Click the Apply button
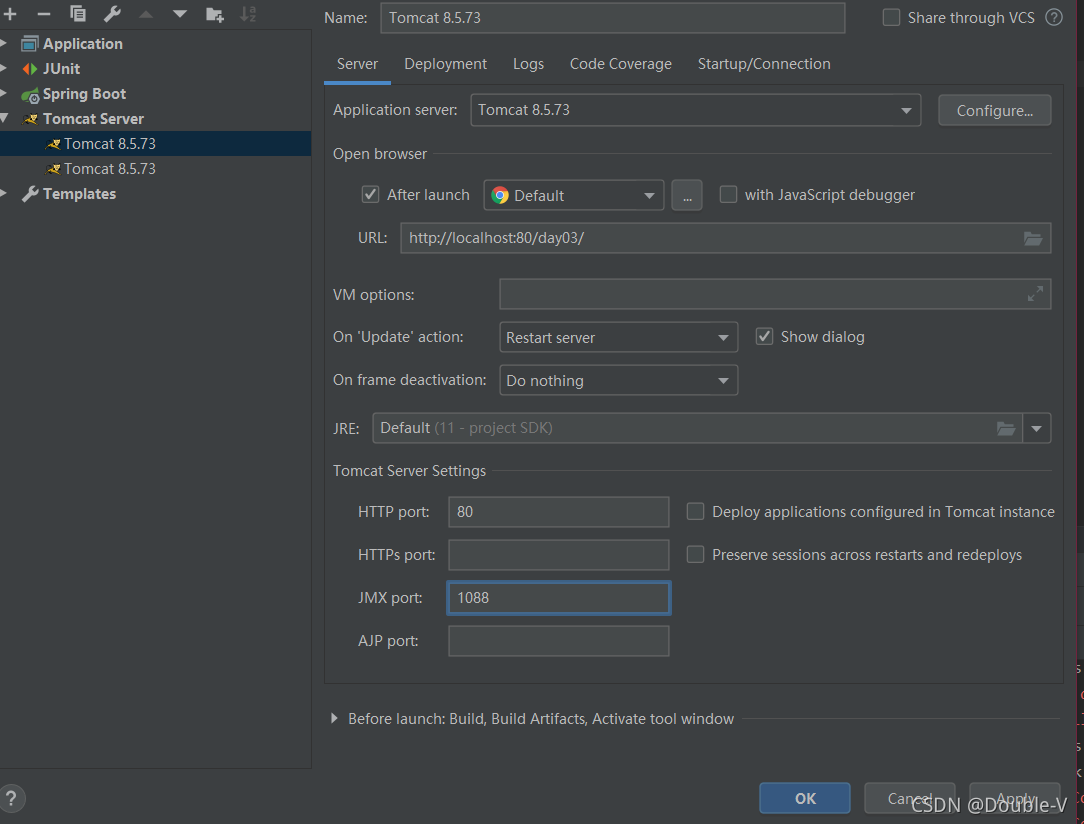The width and height of the screenshot is (1084, 824). (x=1015, y=798)
